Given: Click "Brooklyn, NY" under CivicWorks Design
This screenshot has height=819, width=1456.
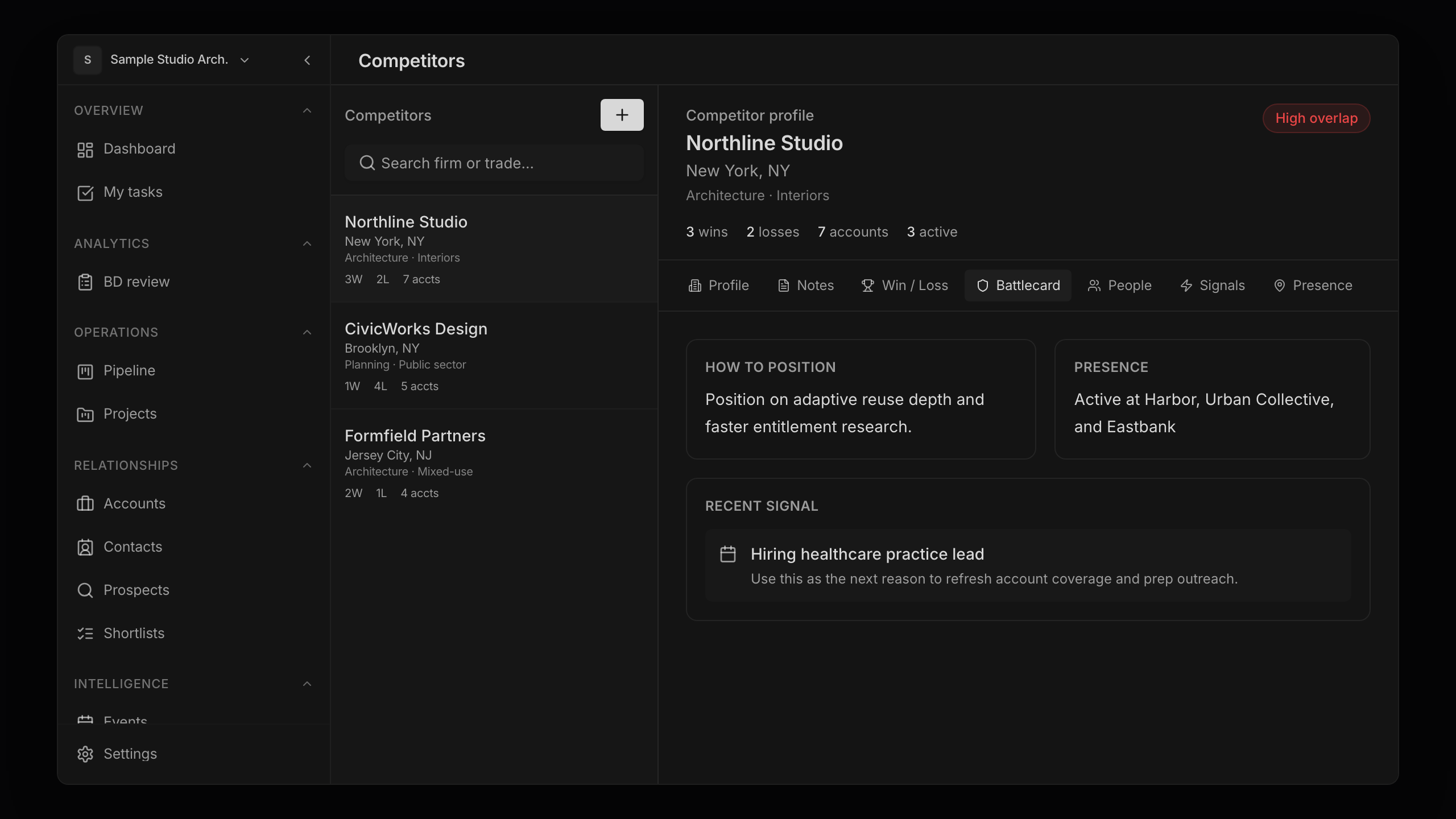Looking at the screenshot, I should [x=382, y=348].
